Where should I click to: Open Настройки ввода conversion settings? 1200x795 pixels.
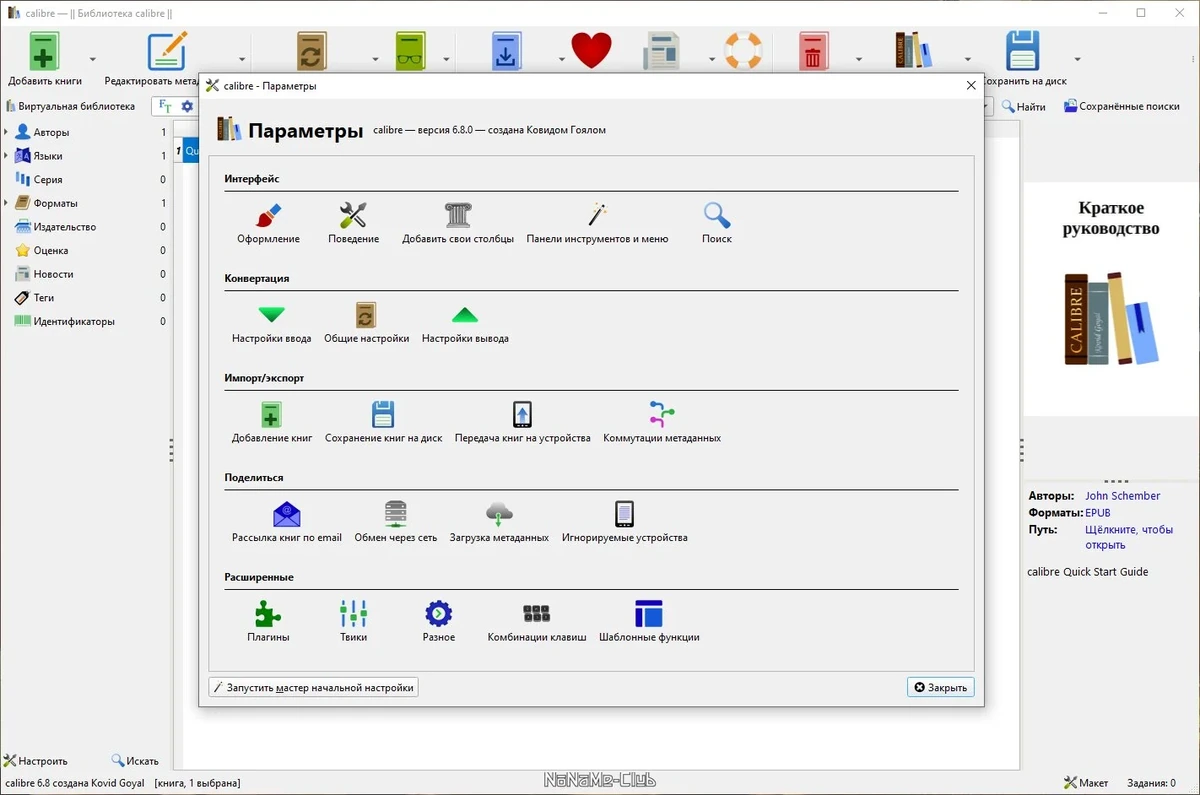(x=271, y=323)
